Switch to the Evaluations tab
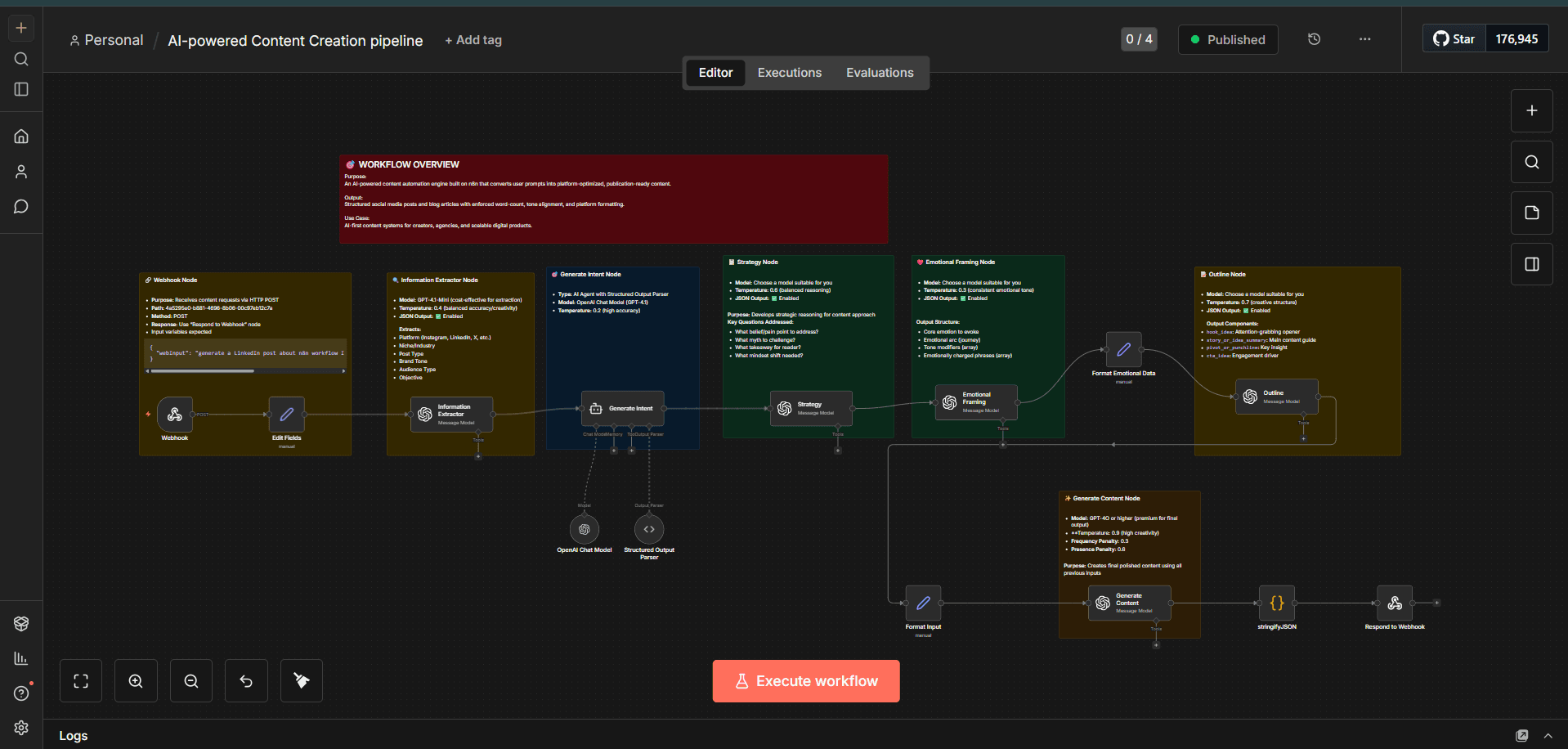The width and height of the screenshot is (1568, 749). click(x=880, y=73)
